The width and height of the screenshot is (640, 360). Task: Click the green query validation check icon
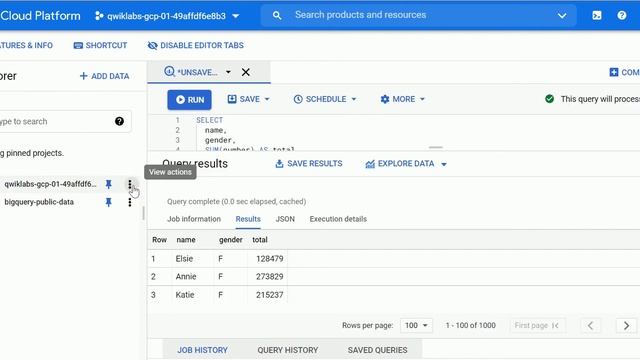[x=549, y=99]
